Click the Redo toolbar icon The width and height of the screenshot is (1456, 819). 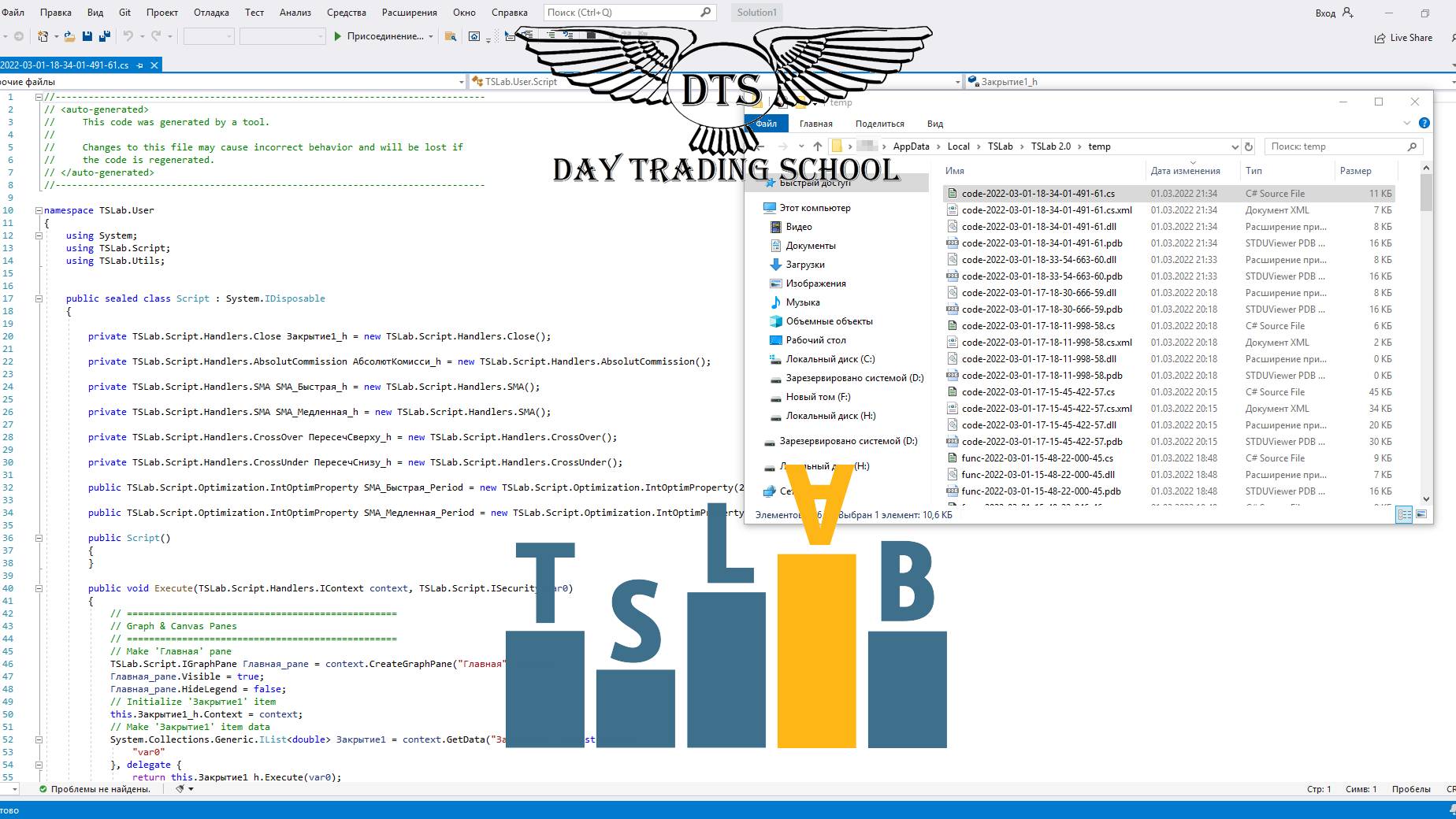click(x=156, y=36)
